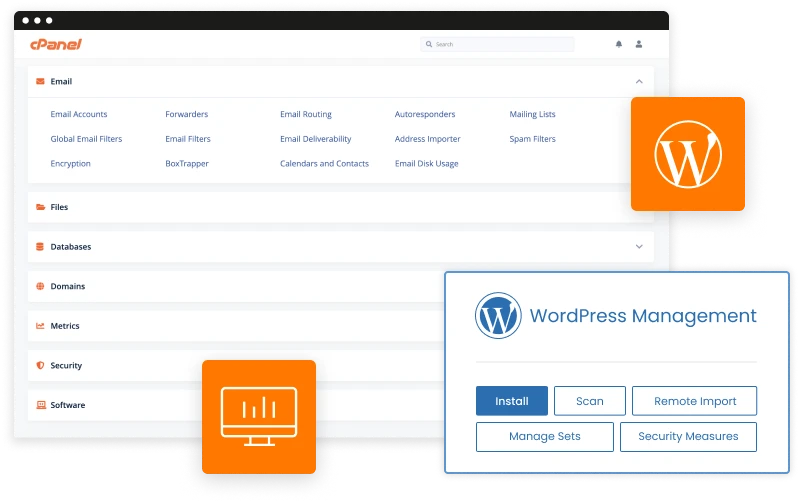The image size is (799, 501).
Task: Click the Metrics chart icon
Action: (40, 326)
